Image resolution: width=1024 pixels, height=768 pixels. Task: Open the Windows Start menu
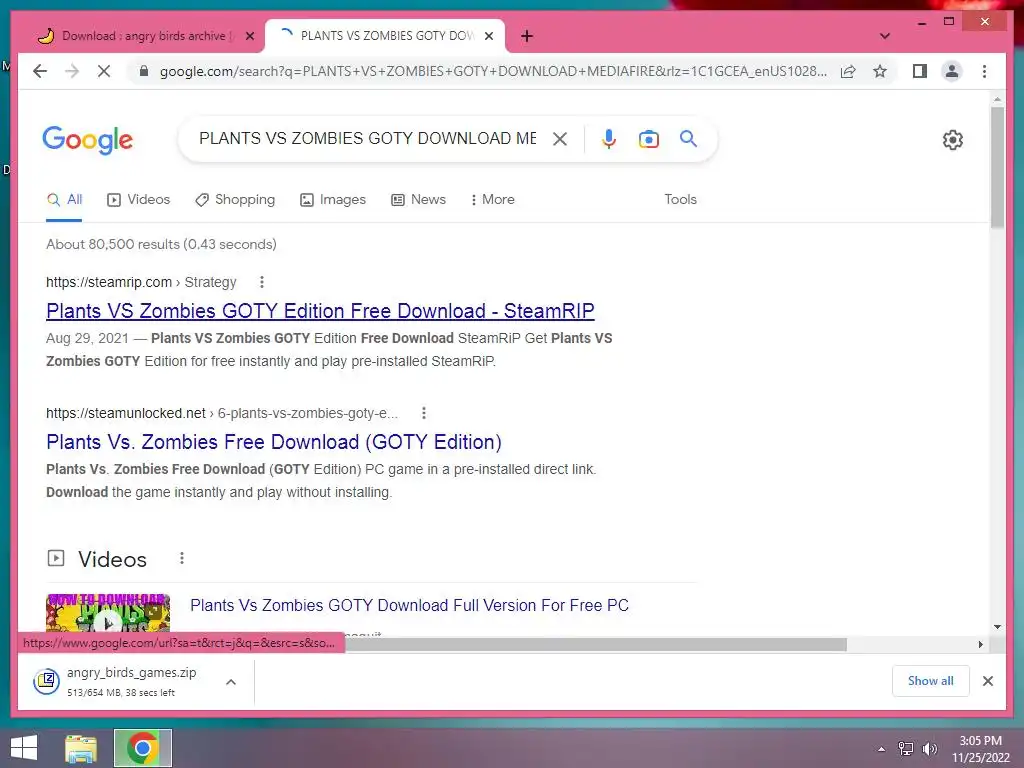click(24, 748)
